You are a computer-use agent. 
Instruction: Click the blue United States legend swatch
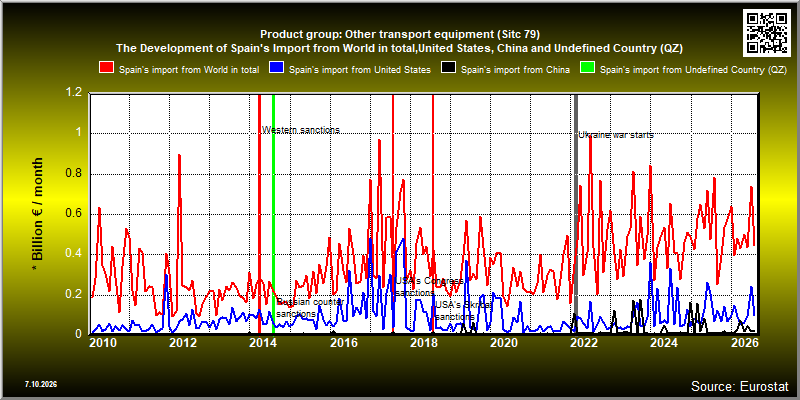pos(277,69)
